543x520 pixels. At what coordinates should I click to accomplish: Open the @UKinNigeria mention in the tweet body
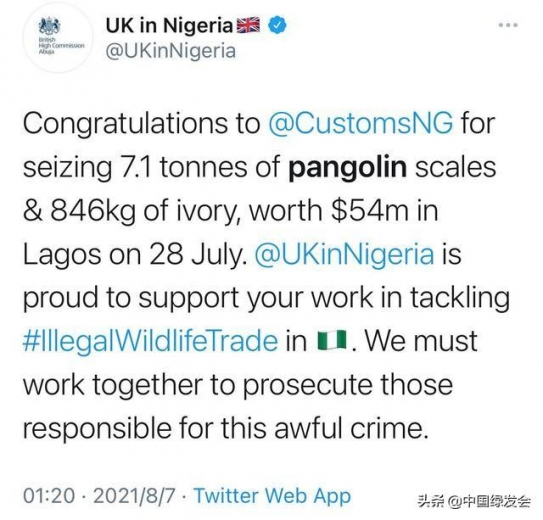point(344,254)
